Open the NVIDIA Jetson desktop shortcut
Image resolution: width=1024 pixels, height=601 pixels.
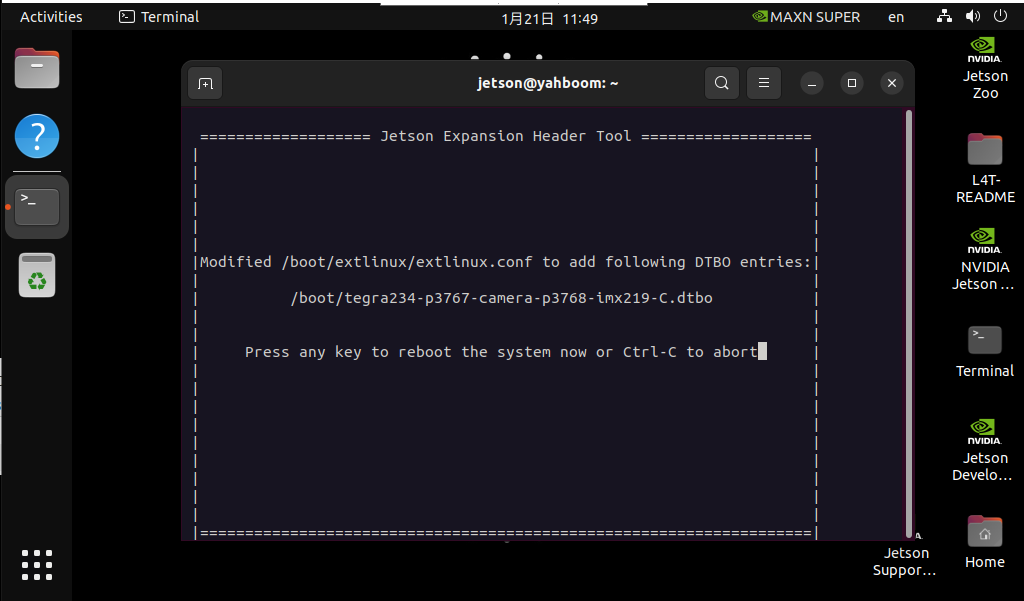[x=985, y=259]
